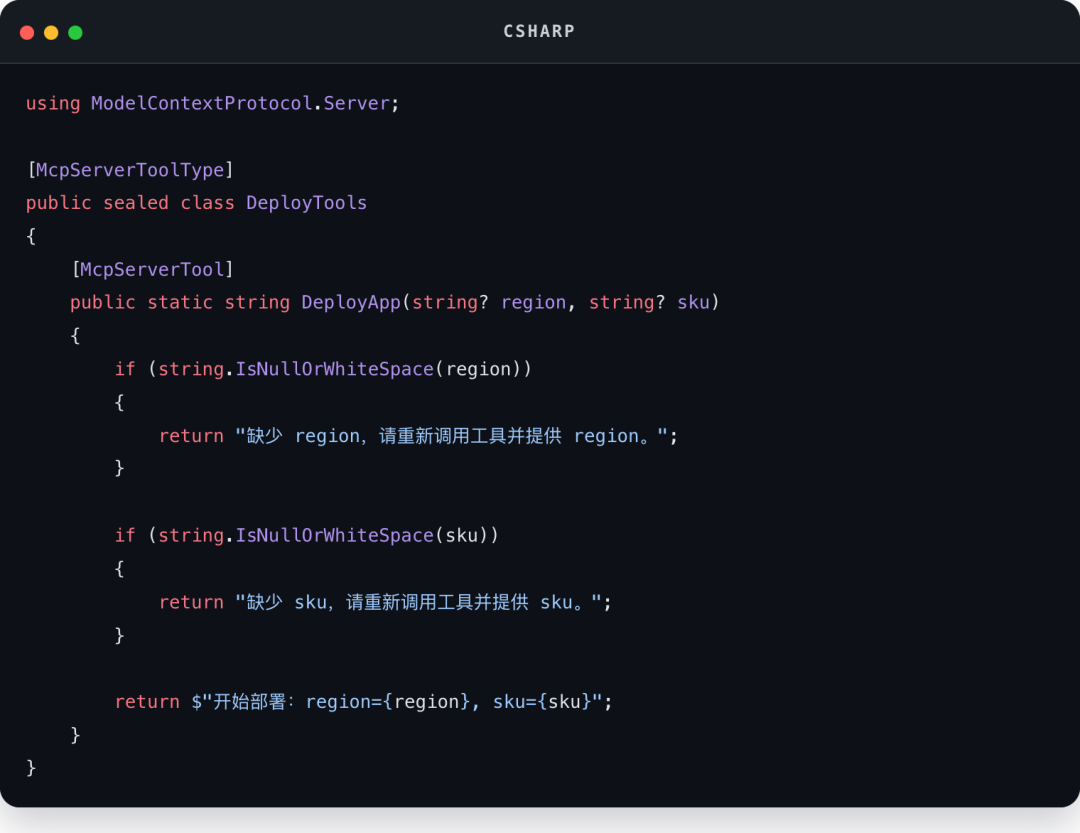Viewport: 1080px width, 833px height.
Task: Click the 'DeployApp' method name
Action: click(x=351, y=302)
